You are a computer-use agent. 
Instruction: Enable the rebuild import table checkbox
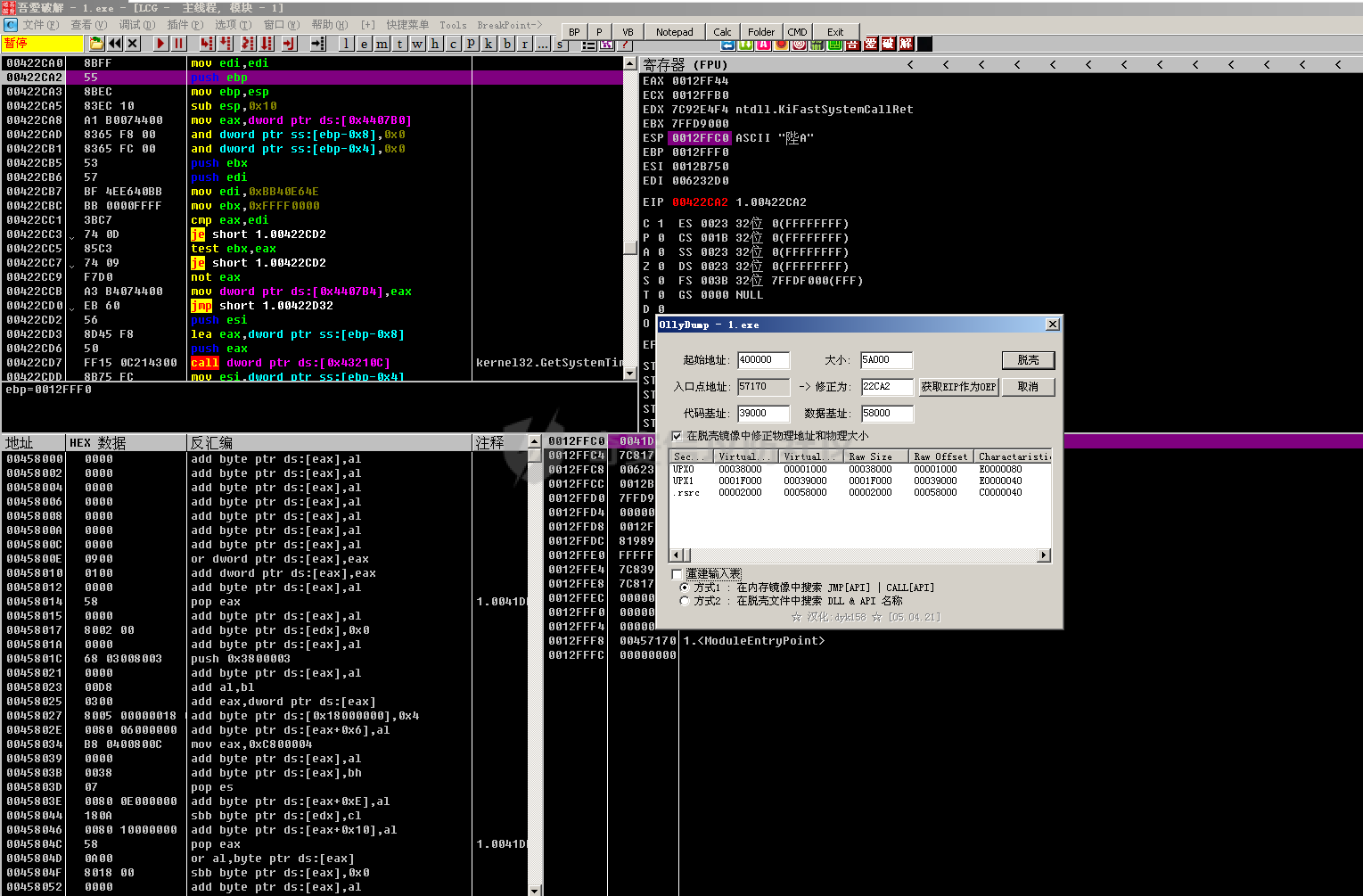pyautogui.click(x=677, y=574)
